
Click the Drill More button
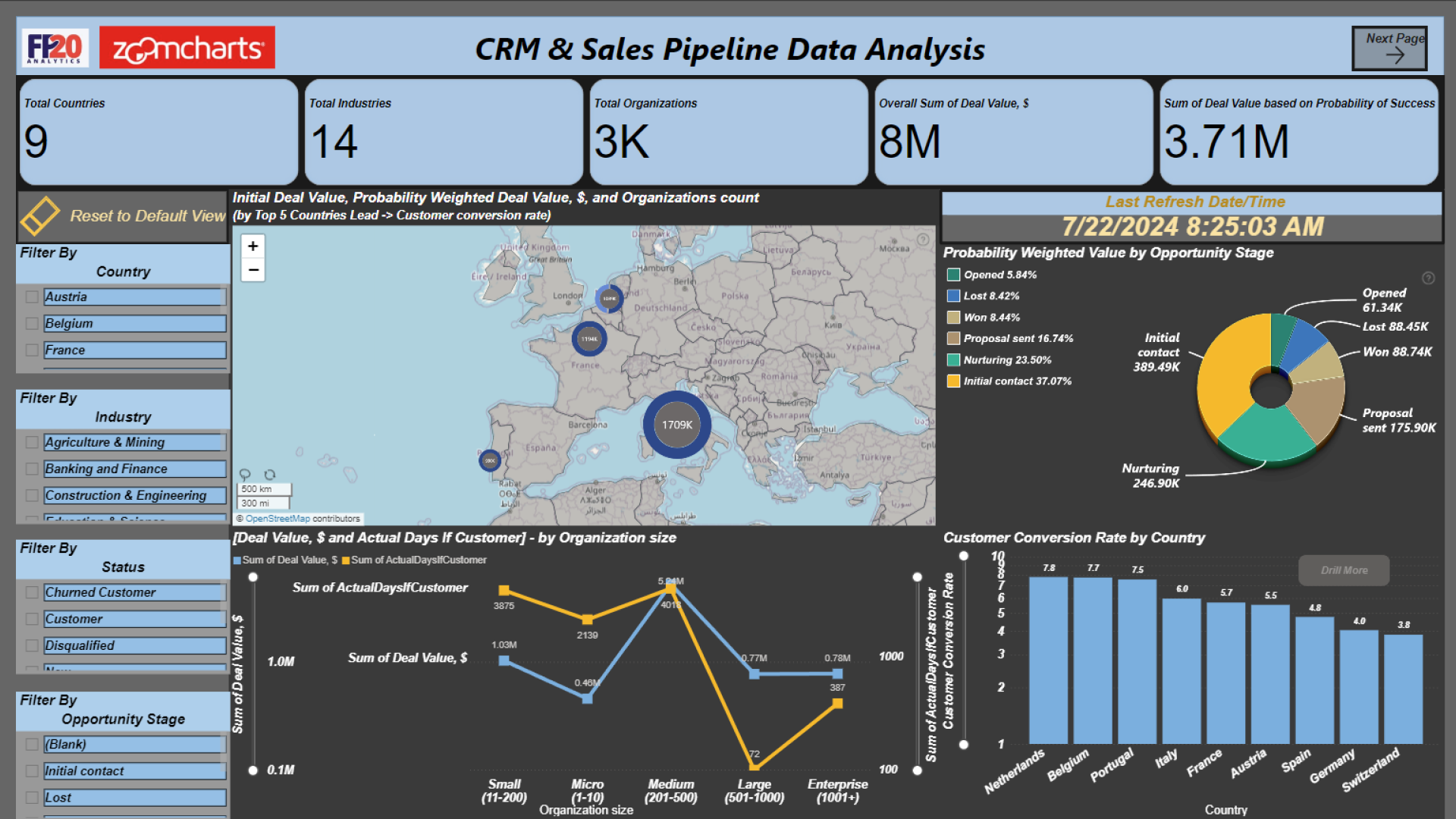(x=1344, y=570)
